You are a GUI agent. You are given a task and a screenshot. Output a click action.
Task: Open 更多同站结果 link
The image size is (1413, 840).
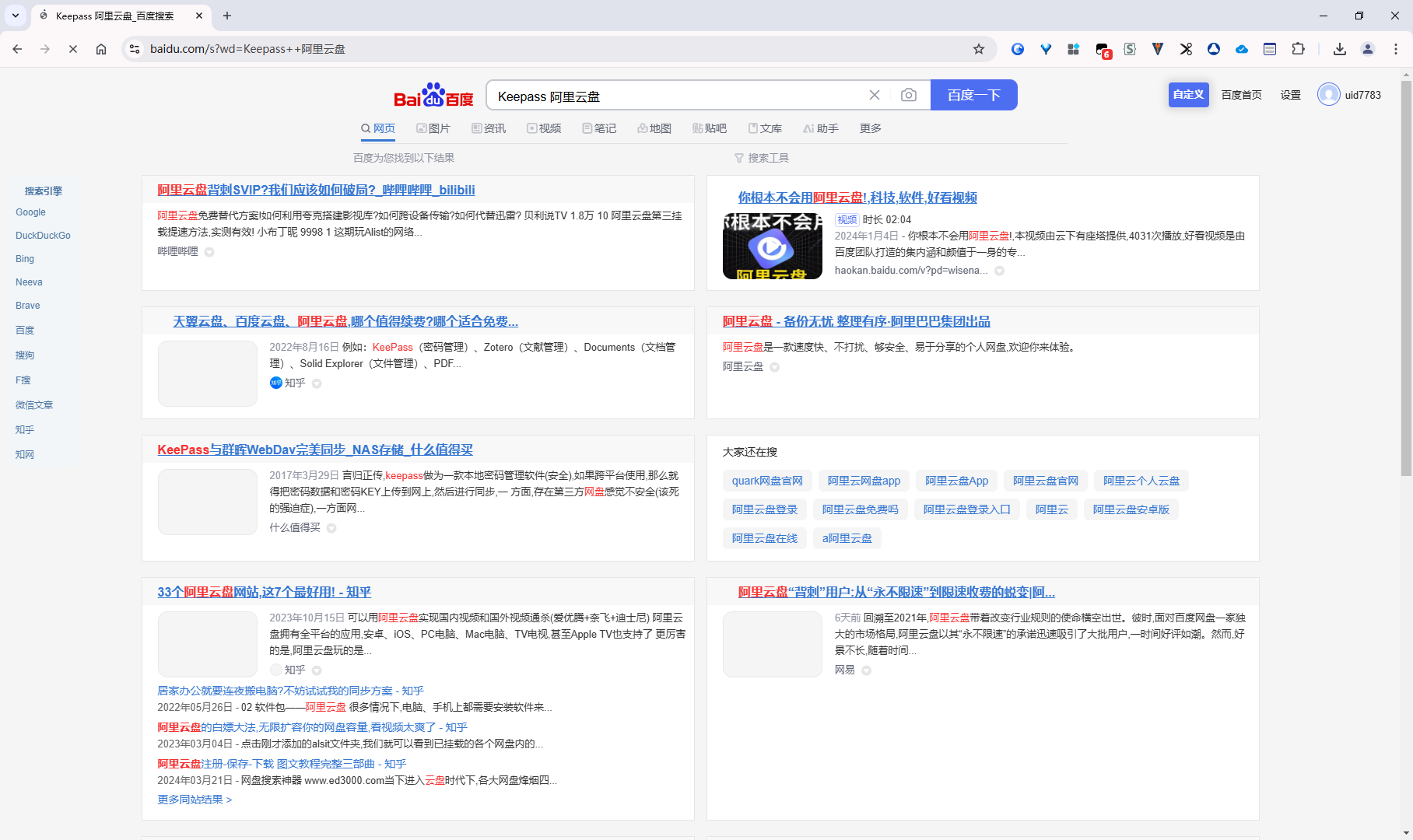[195, 800]
